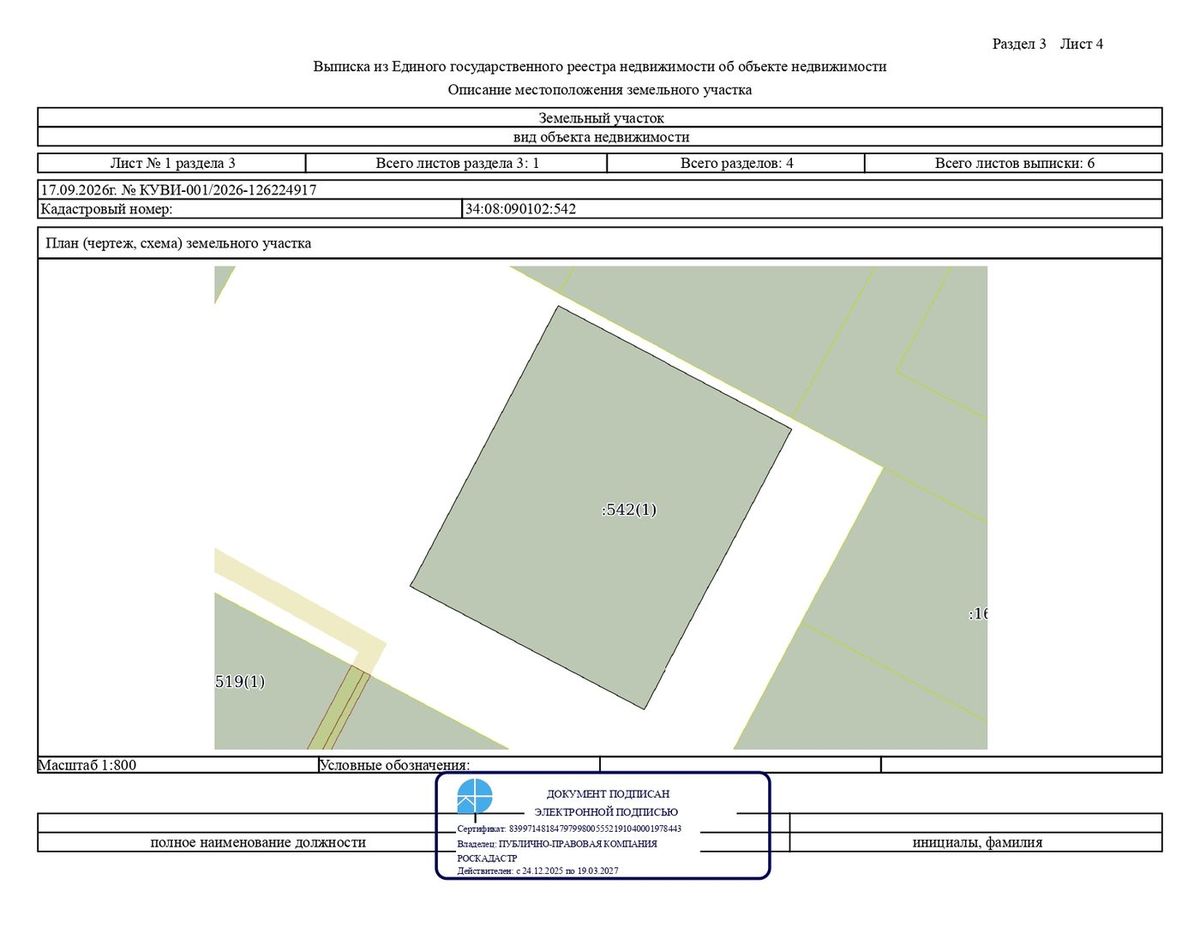
Task: Click the "План (чертеж, схема) земельного участка" heading
Action: pos(179,243)
